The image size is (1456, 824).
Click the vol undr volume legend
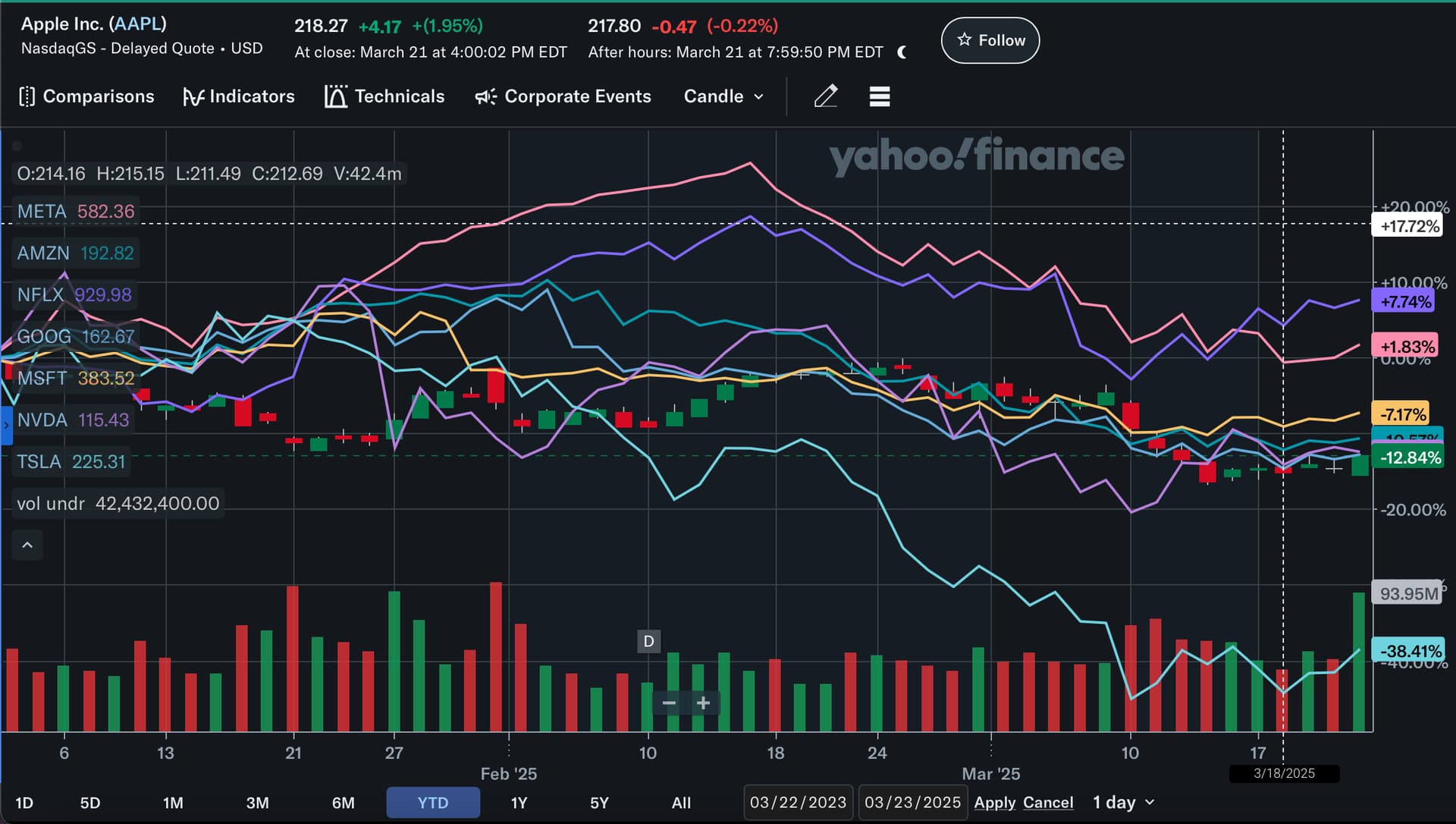tap(118, 503)
